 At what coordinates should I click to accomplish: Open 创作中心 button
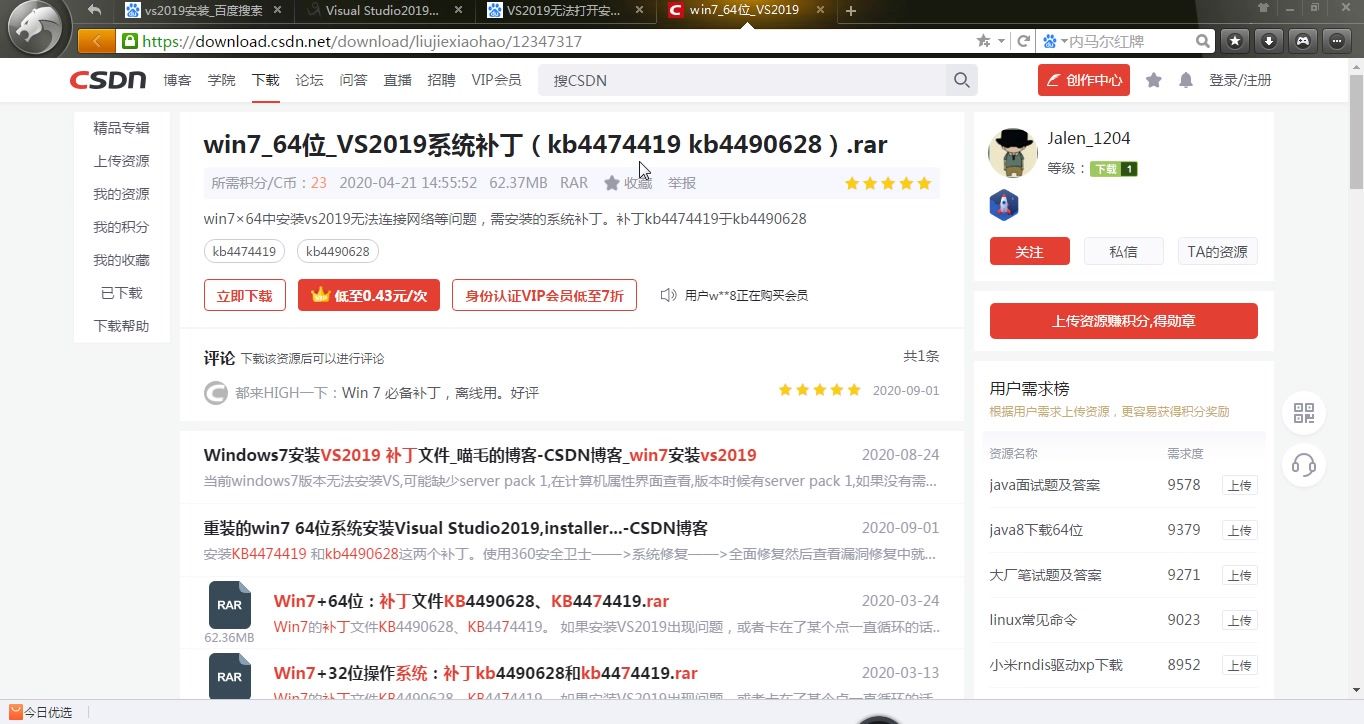[1084, 80]
